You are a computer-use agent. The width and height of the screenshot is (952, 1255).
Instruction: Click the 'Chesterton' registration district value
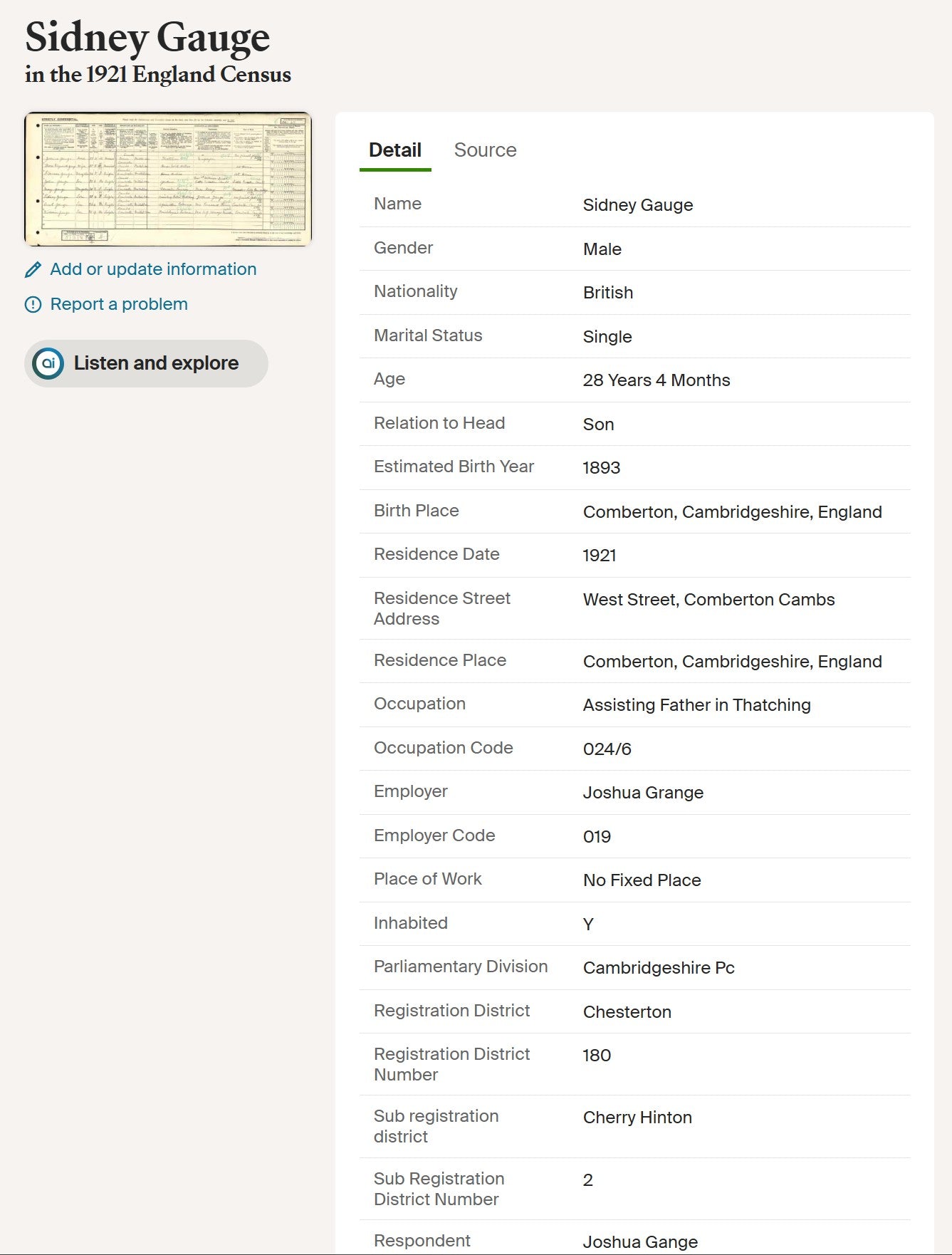(x=627, y=1012)
